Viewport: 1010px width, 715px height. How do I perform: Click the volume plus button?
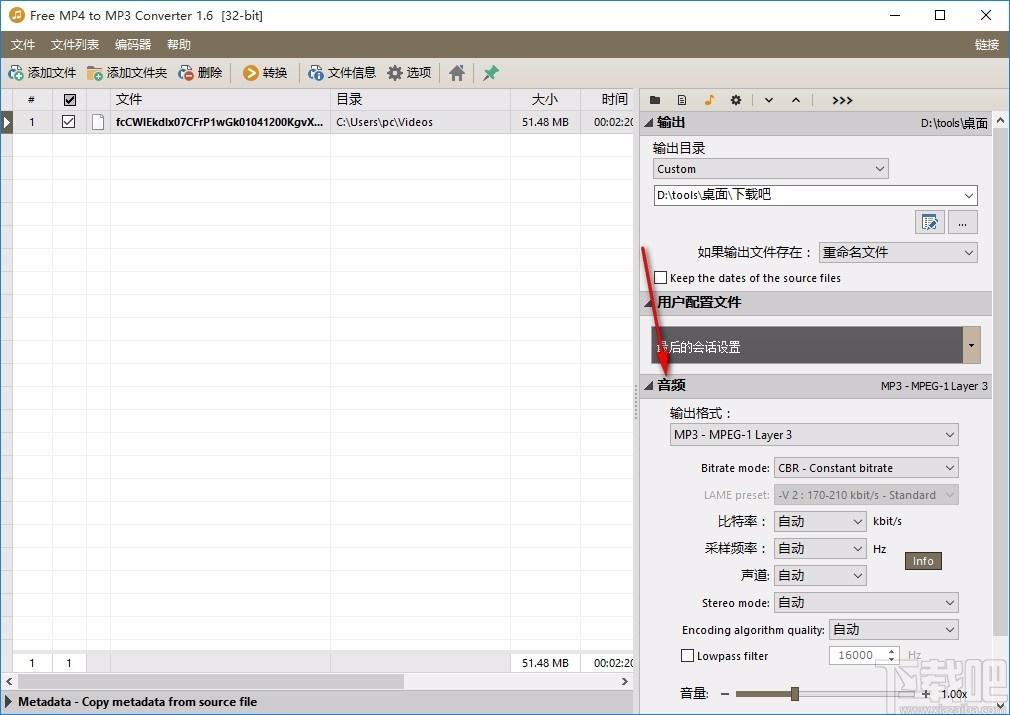click(x=926, y=694)
